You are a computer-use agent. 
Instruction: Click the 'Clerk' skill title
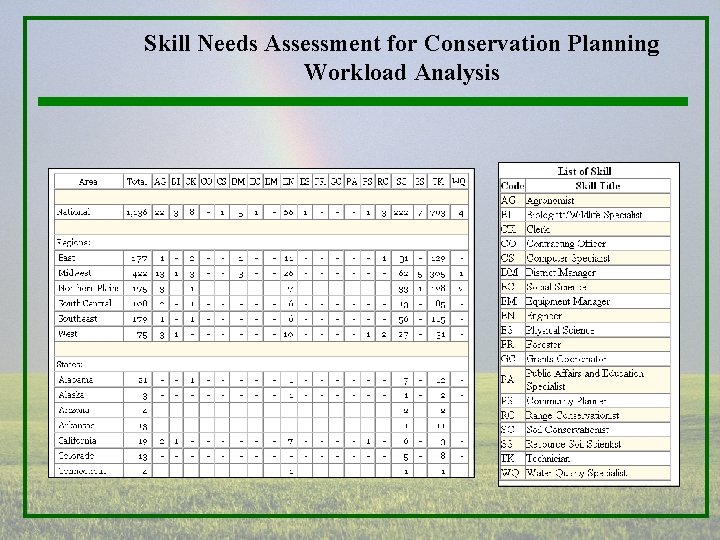click(x=538, y=229)
